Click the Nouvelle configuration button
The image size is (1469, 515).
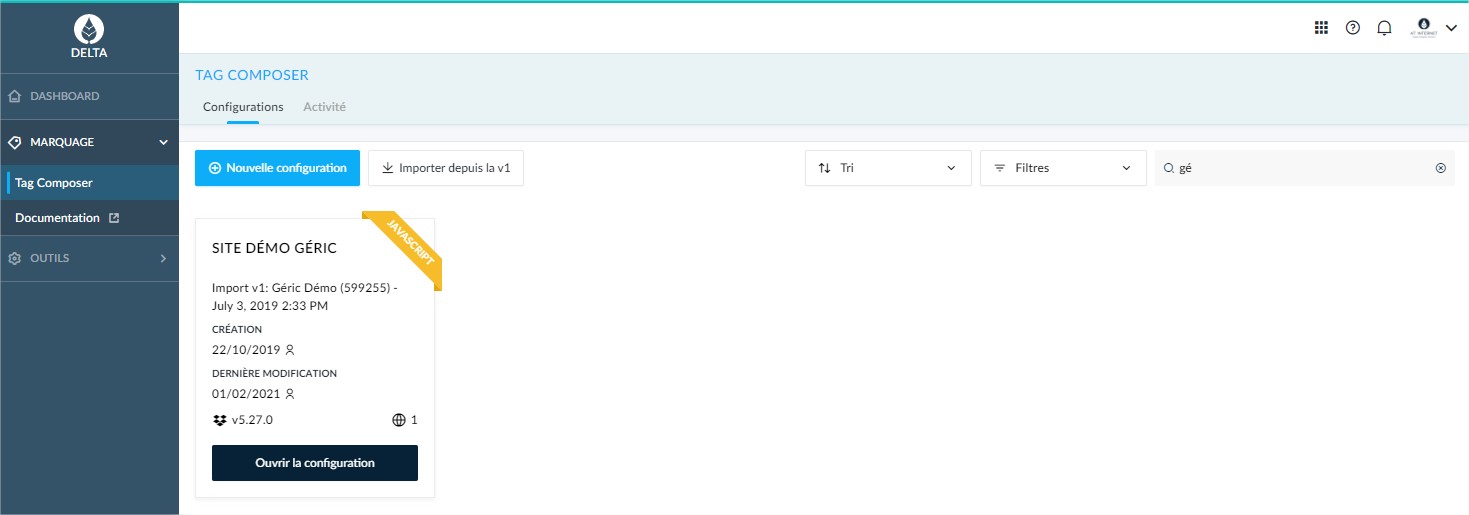tap(277, 168)
